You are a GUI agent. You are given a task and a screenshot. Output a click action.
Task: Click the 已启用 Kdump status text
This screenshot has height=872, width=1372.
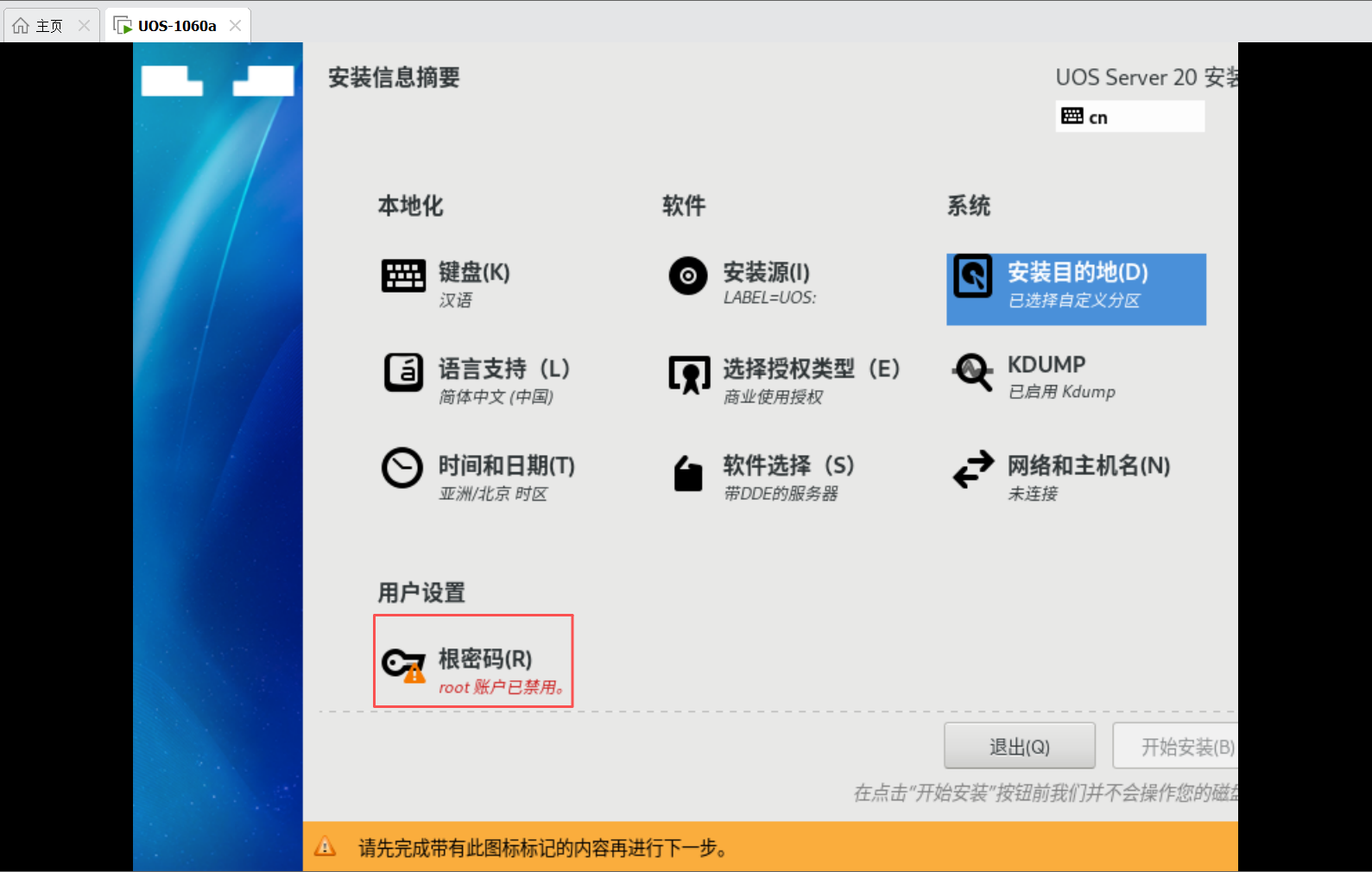[1062, 392]
